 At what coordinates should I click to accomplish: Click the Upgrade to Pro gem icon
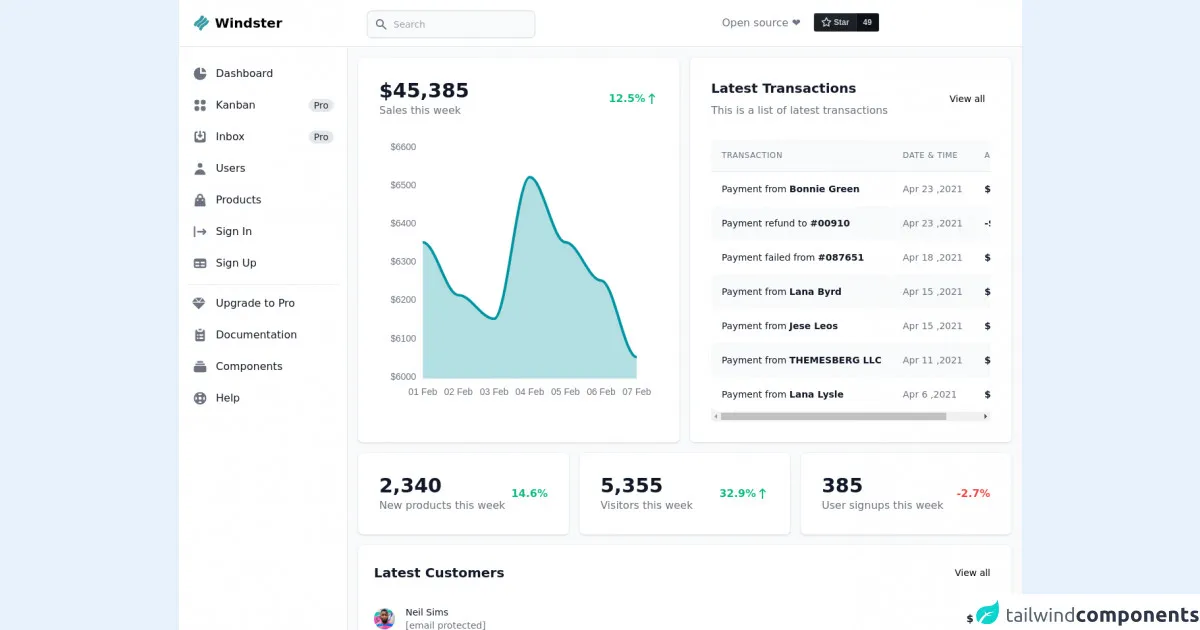(x=200, y=303)
